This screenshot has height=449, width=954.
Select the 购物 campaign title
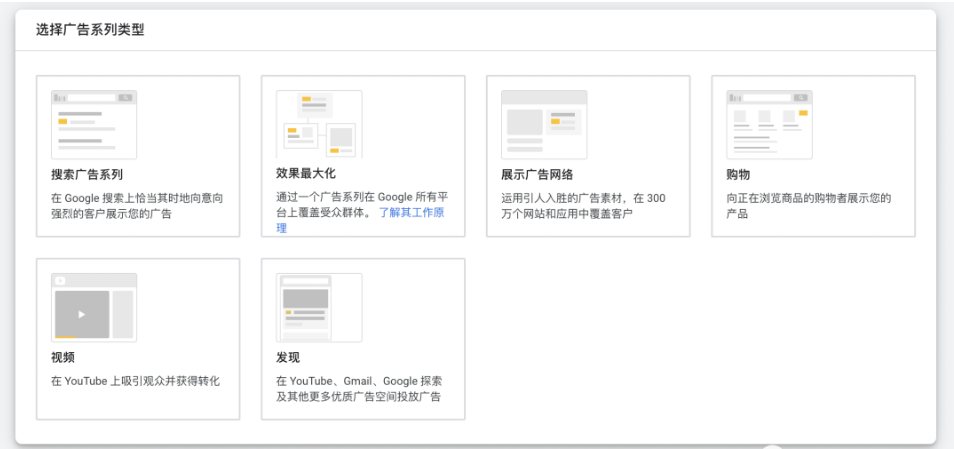tap(738, 175)
